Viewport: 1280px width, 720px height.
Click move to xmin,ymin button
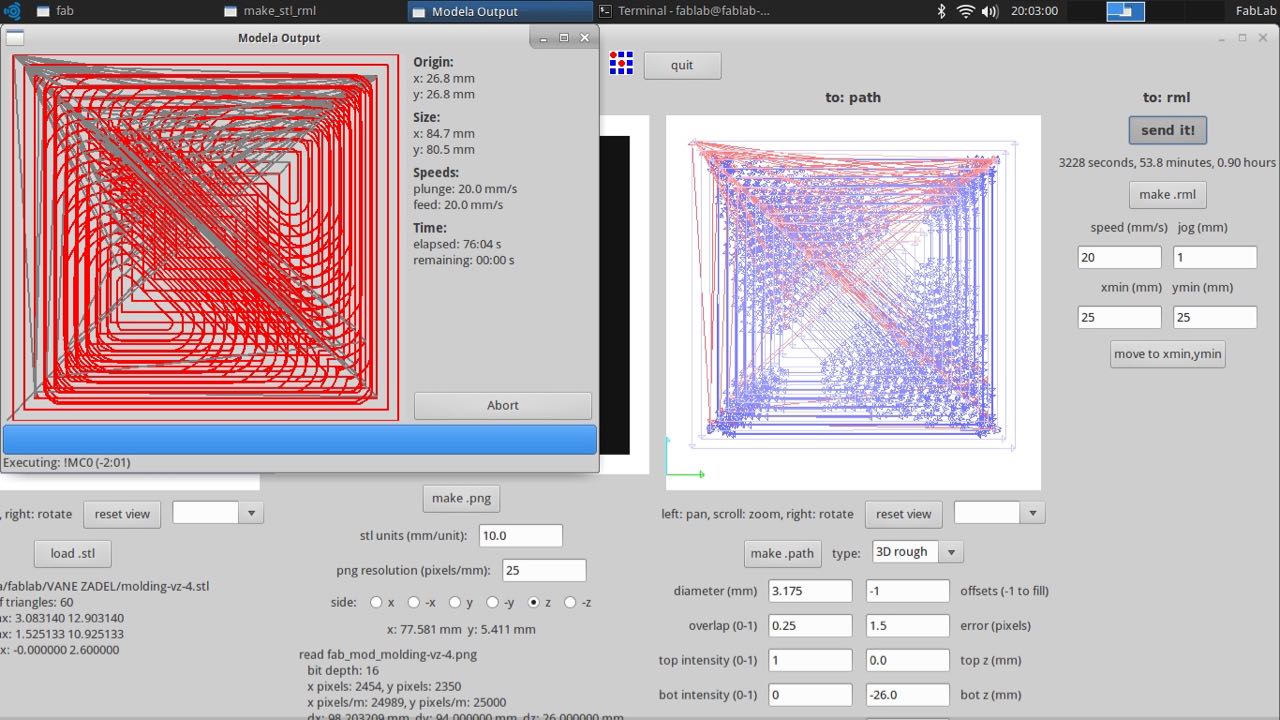[1167, 354]
